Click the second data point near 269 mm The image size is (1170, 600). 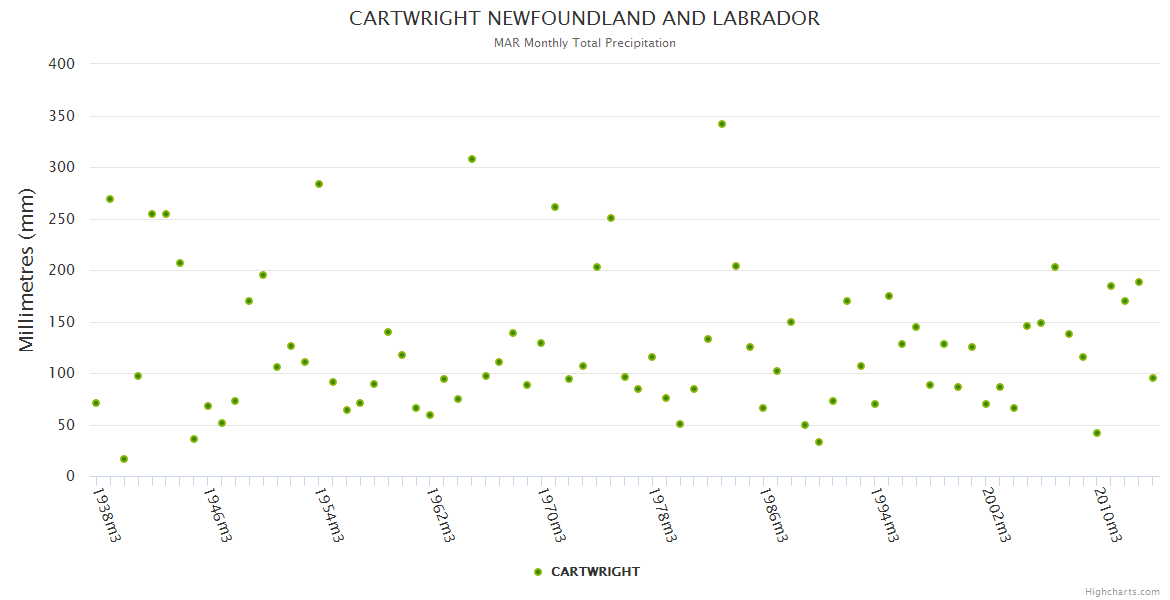coord(110,199)
